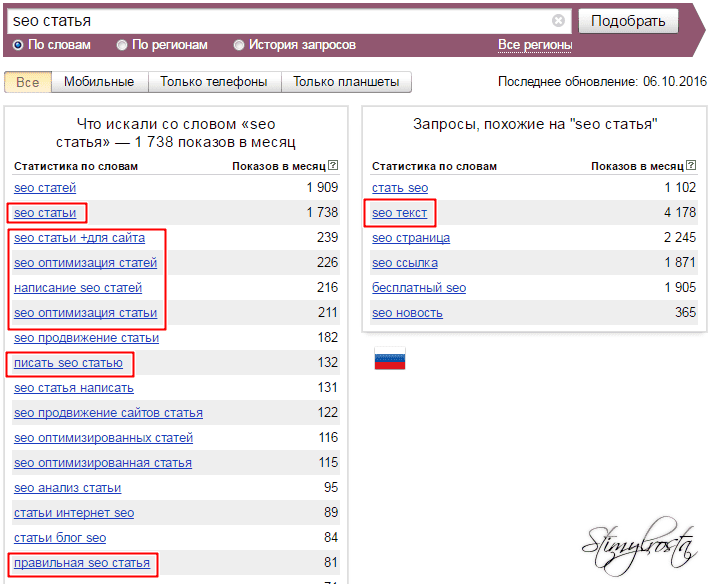
Task: Open the seo оптимизация статьи link
Action: click(85, 313)
